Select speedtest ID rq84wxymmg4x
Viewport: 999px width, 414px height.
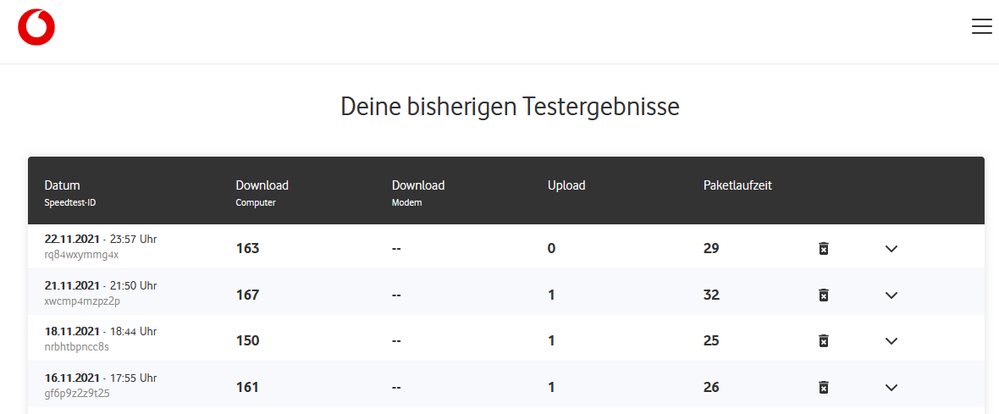(81, 255)
